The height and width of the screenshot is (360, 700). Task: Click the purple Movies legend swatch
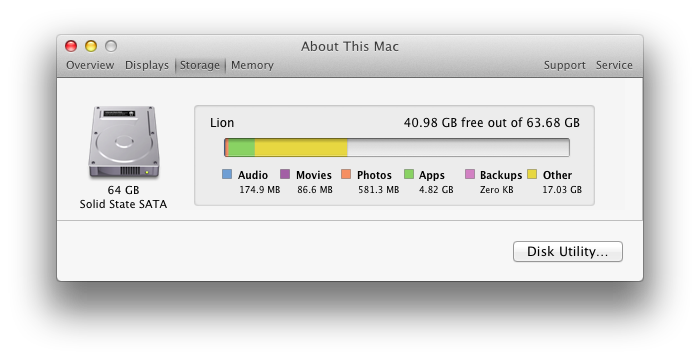coord(285,174)
